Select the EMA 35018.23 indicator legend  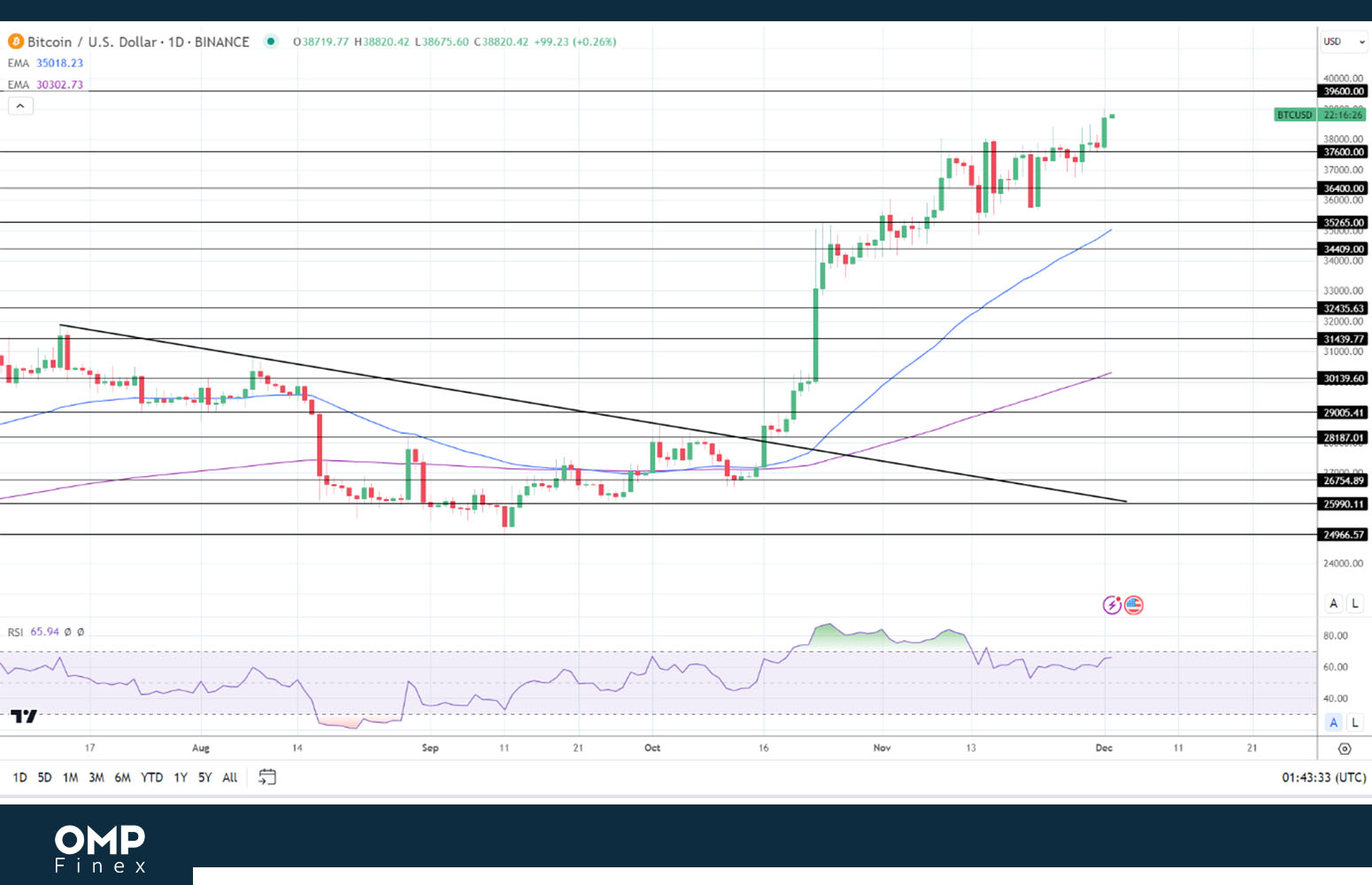coord(45,63)
